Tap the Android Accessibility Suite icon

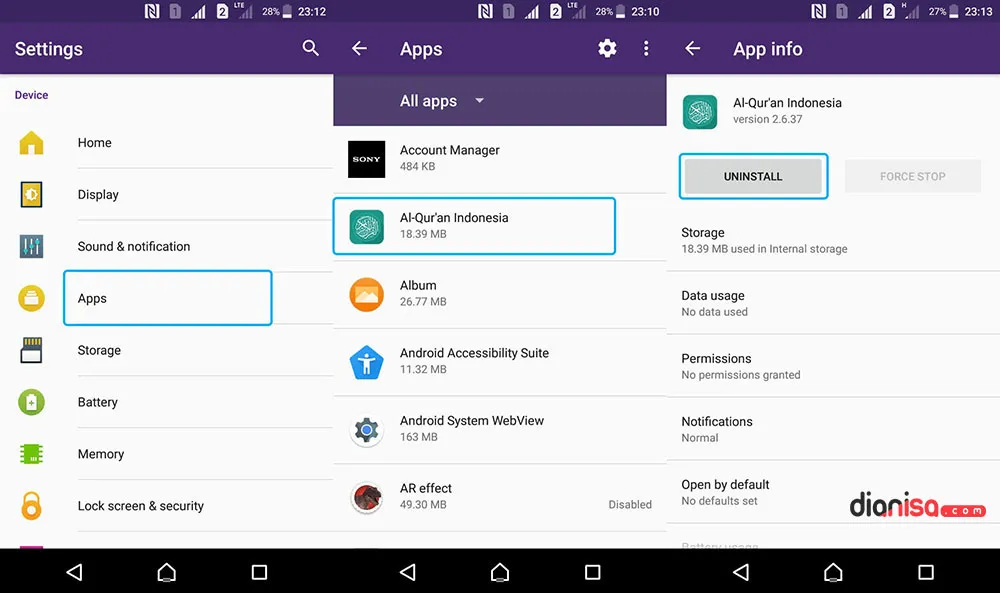tap(366, 361)
